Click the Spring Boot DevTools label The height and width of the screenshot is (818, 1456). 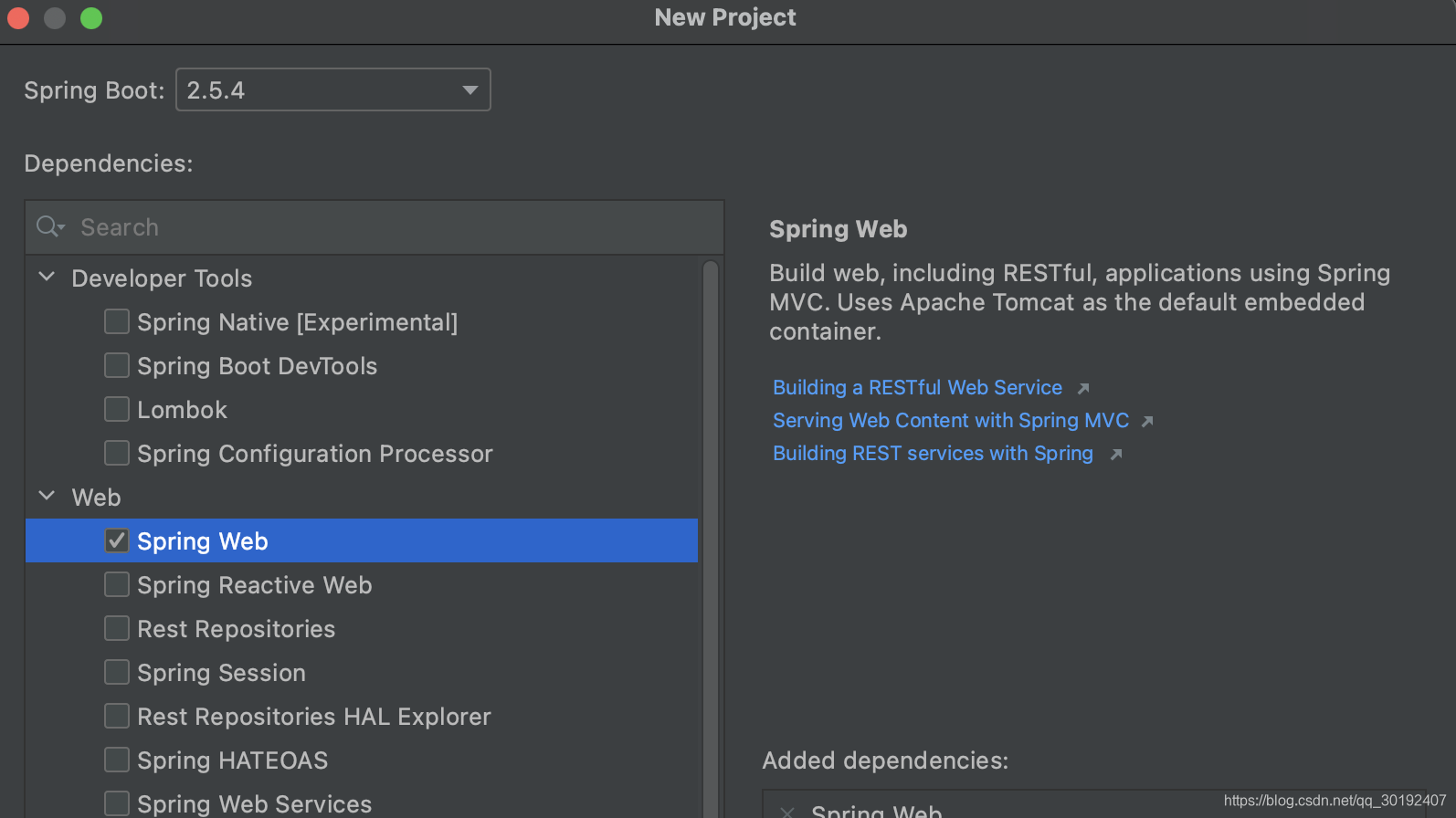(x=257, y=366)
